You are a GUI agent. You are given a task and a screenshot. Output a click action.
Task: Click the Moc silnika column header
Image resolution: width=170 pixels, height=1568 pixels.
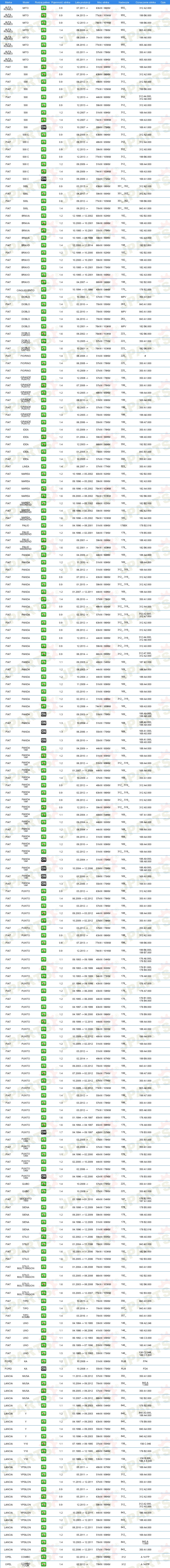[103, 2]
